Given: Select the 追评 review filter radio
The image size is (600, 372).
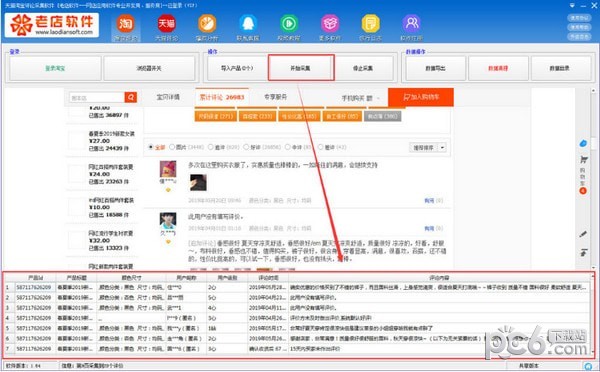Looking at the screenshot, I should pyautogui.click(x=210, y=147).
